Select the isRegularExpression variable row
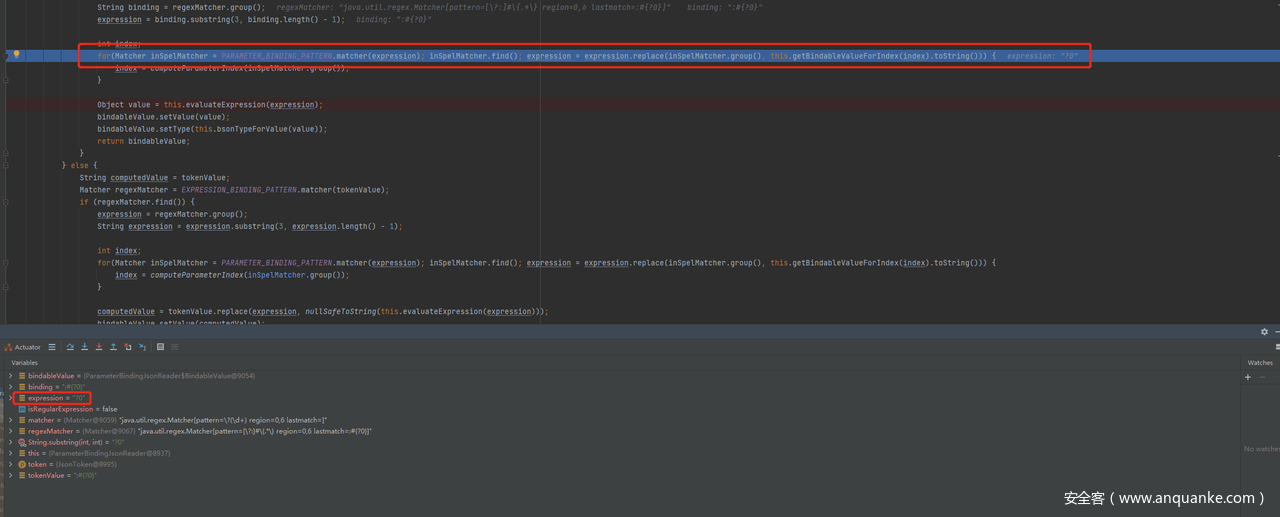1280x517 pixels. (72, 409)
